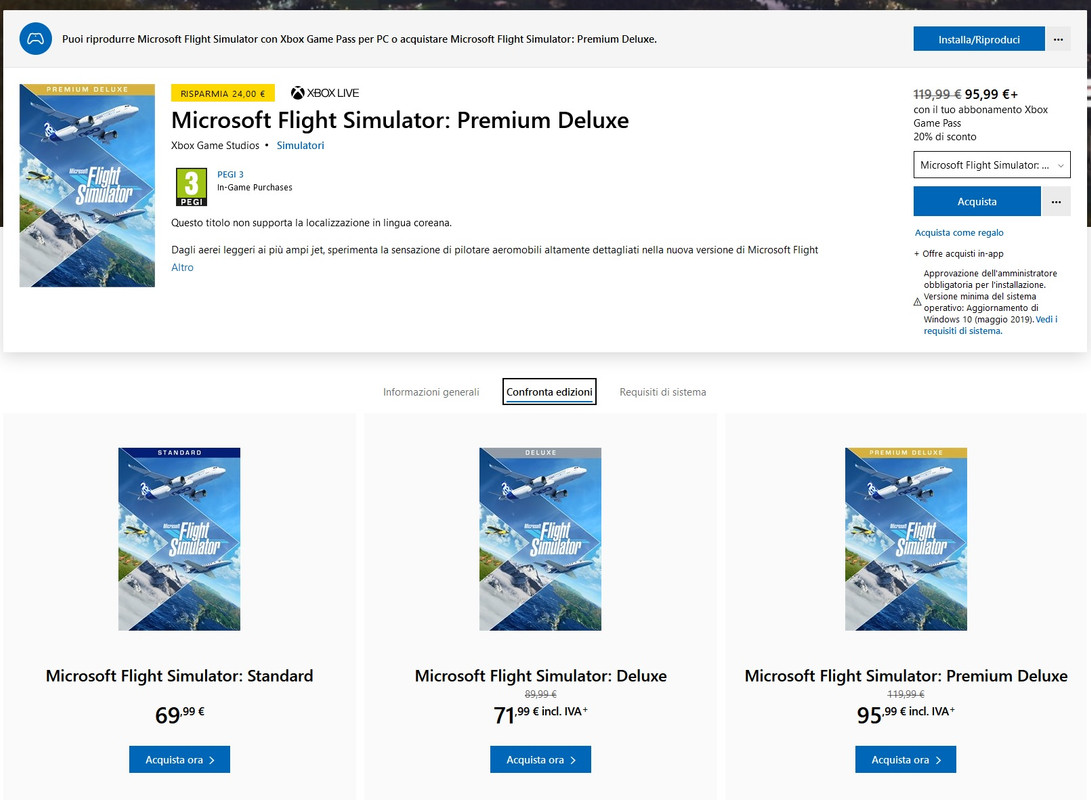This screenshot has height=800, width=1091.
Task: Click the Acquista button
Action: 977,202
